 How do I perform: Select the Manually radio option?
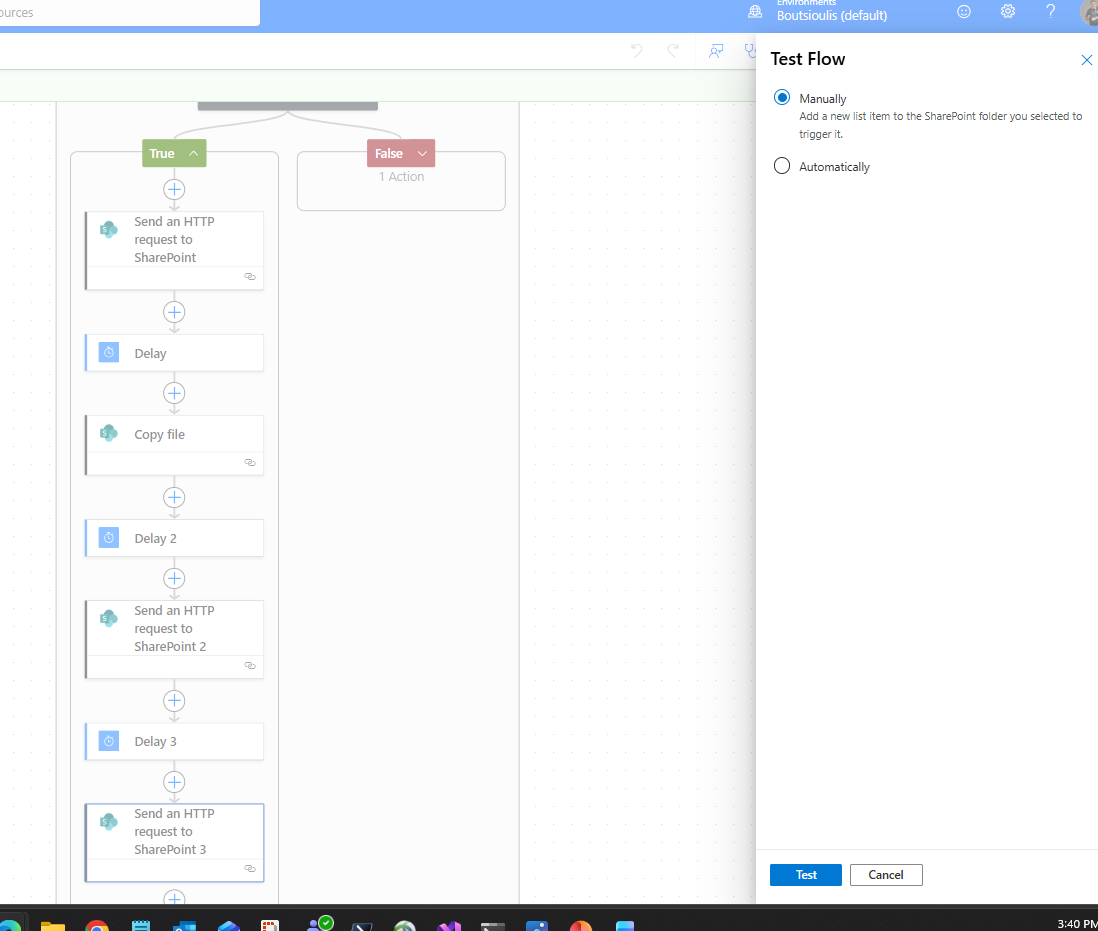click(x=782, y=98)
